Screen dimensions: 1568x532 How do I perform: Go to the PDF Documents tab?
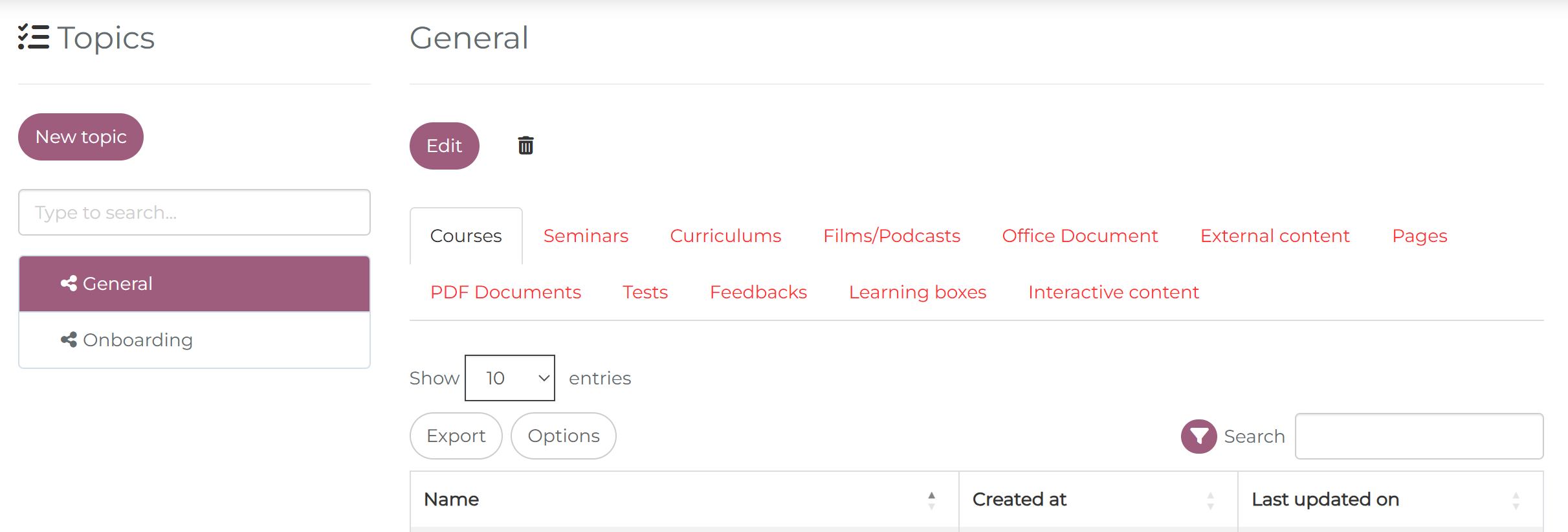tap(505, 293)
